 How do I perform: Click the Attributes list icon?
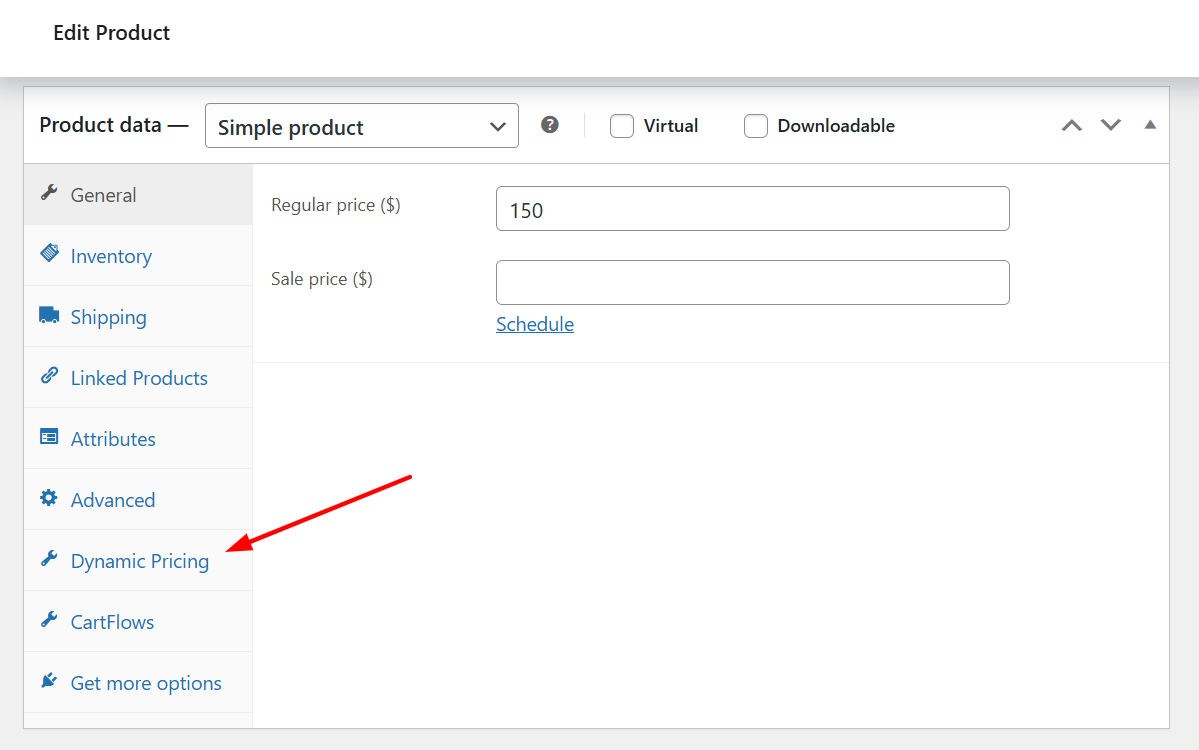coord(49,437)
